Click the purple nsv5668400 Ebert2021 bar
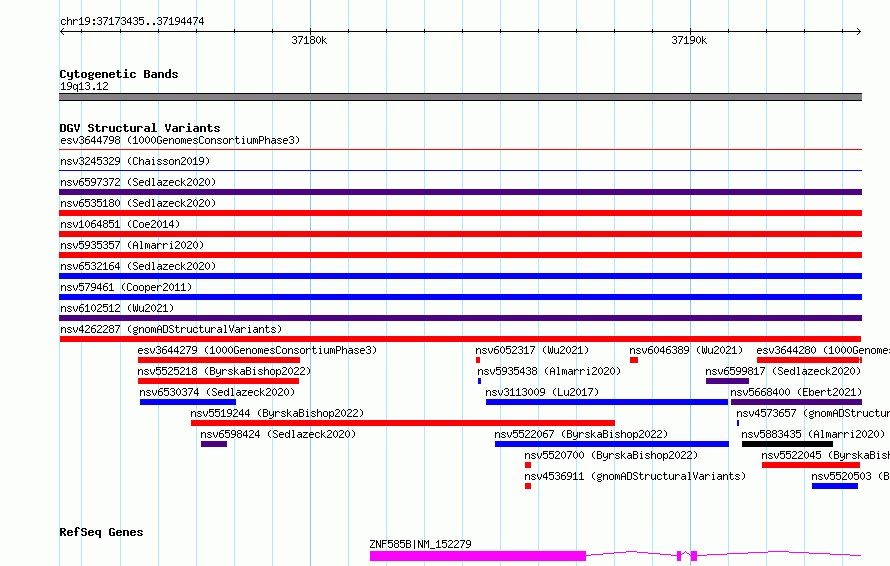 [x=796, y=402]
